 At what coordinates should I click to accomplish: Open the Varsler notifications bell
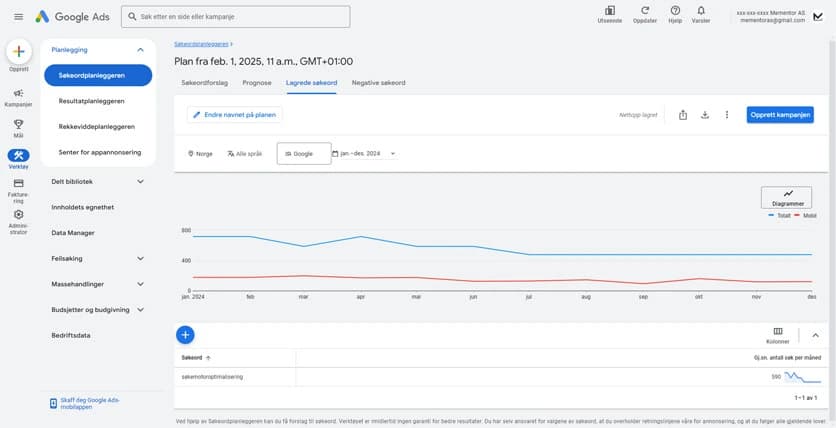coord(701,14)
